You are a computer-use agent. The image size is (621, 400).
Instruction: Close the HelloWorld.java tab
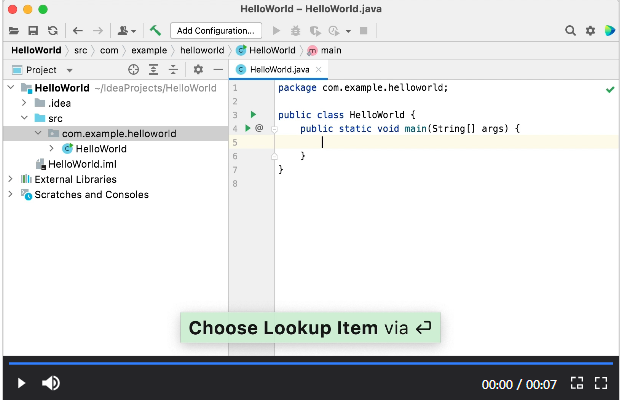(x=318, y=70)
